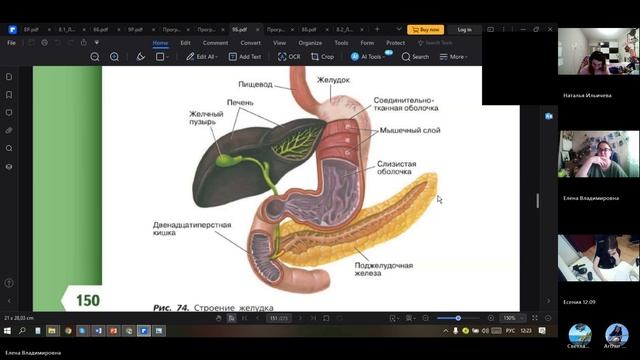640x360 pixels.
Task: Enter full screen mode icon
Action: click(x=535, y=318)
